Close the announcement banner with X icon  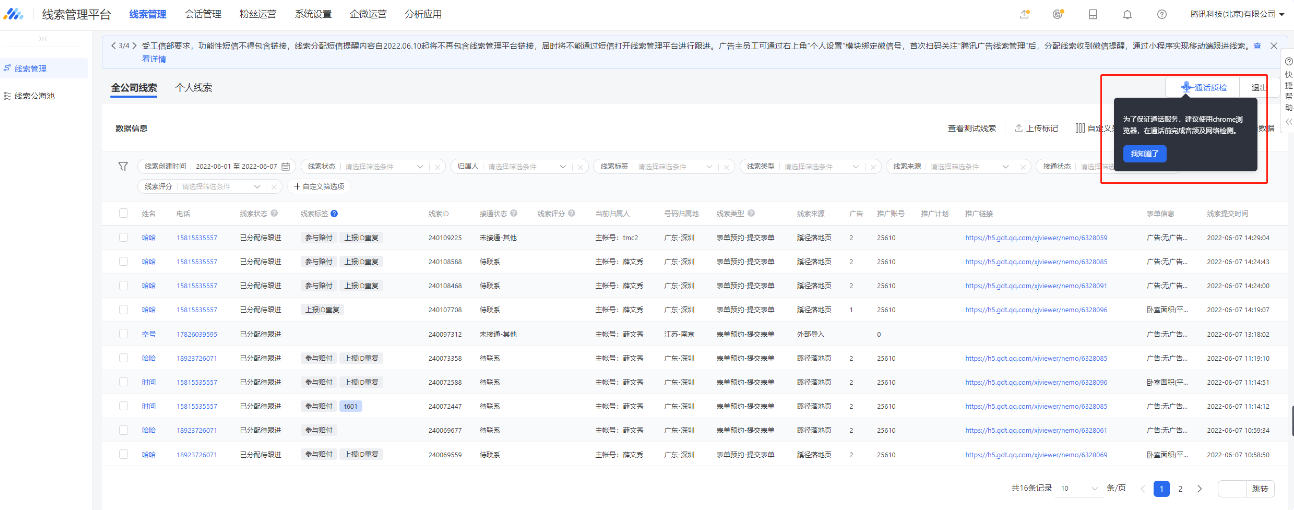(1272, 46)
